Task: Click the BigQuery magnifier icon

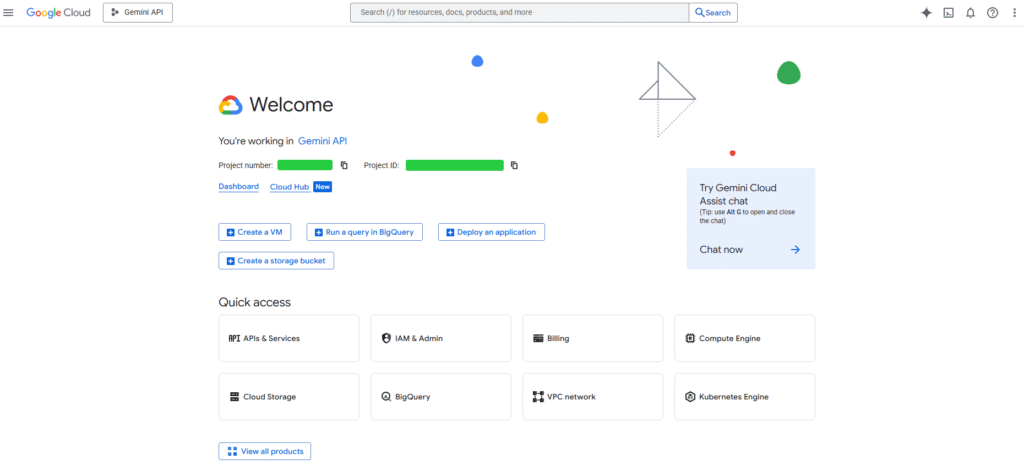Action: click(386, 396)
